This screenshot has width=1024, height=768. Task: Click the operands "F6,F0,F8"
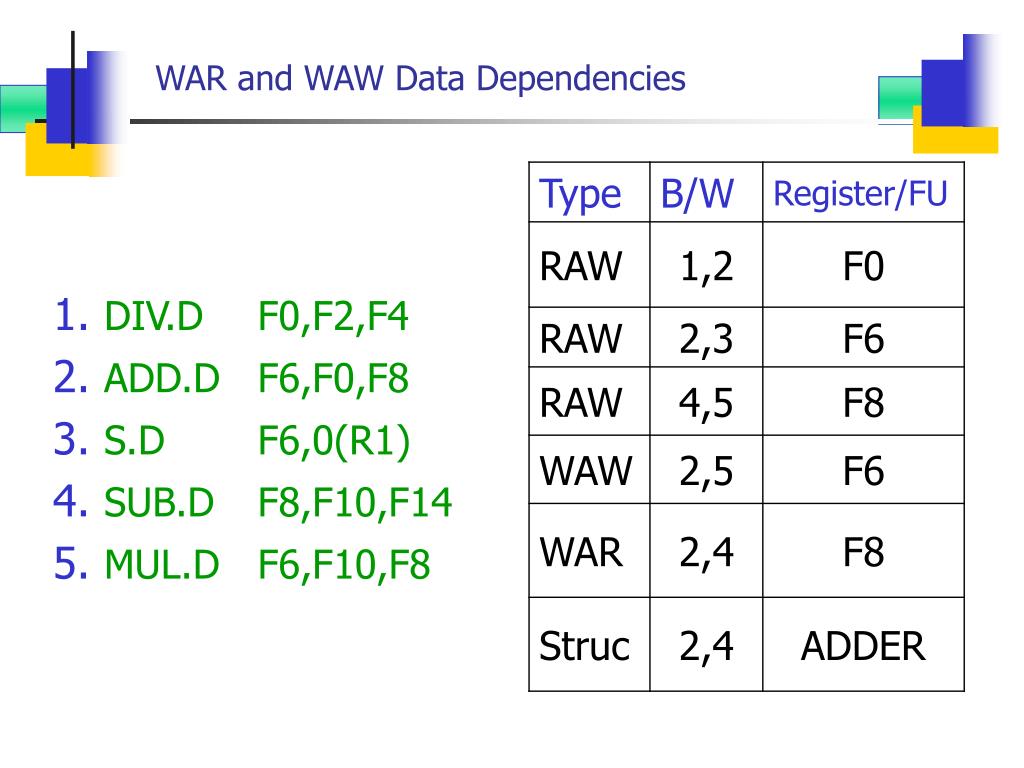click(333, 379)
